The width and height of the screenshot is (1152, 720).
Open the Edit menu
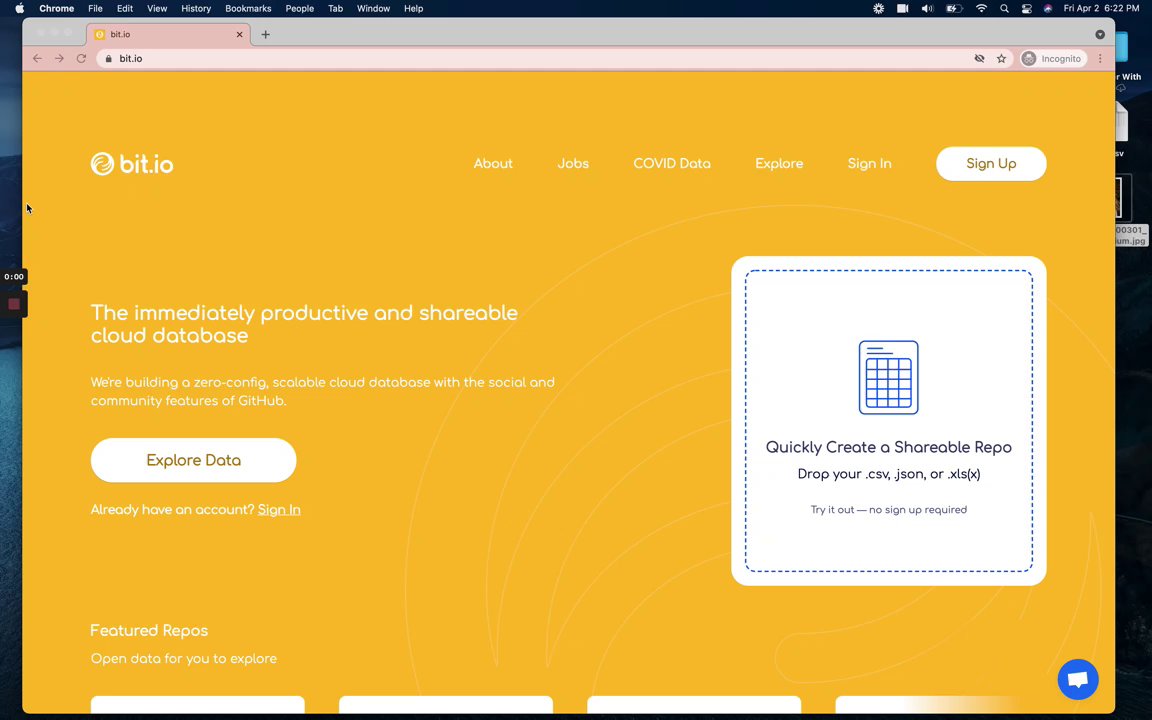125,8
